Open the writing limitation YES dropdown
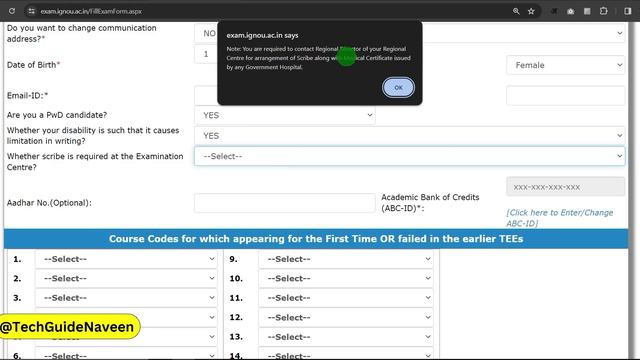This screenshot has height=360, width=640. click(x=409, y=136)
